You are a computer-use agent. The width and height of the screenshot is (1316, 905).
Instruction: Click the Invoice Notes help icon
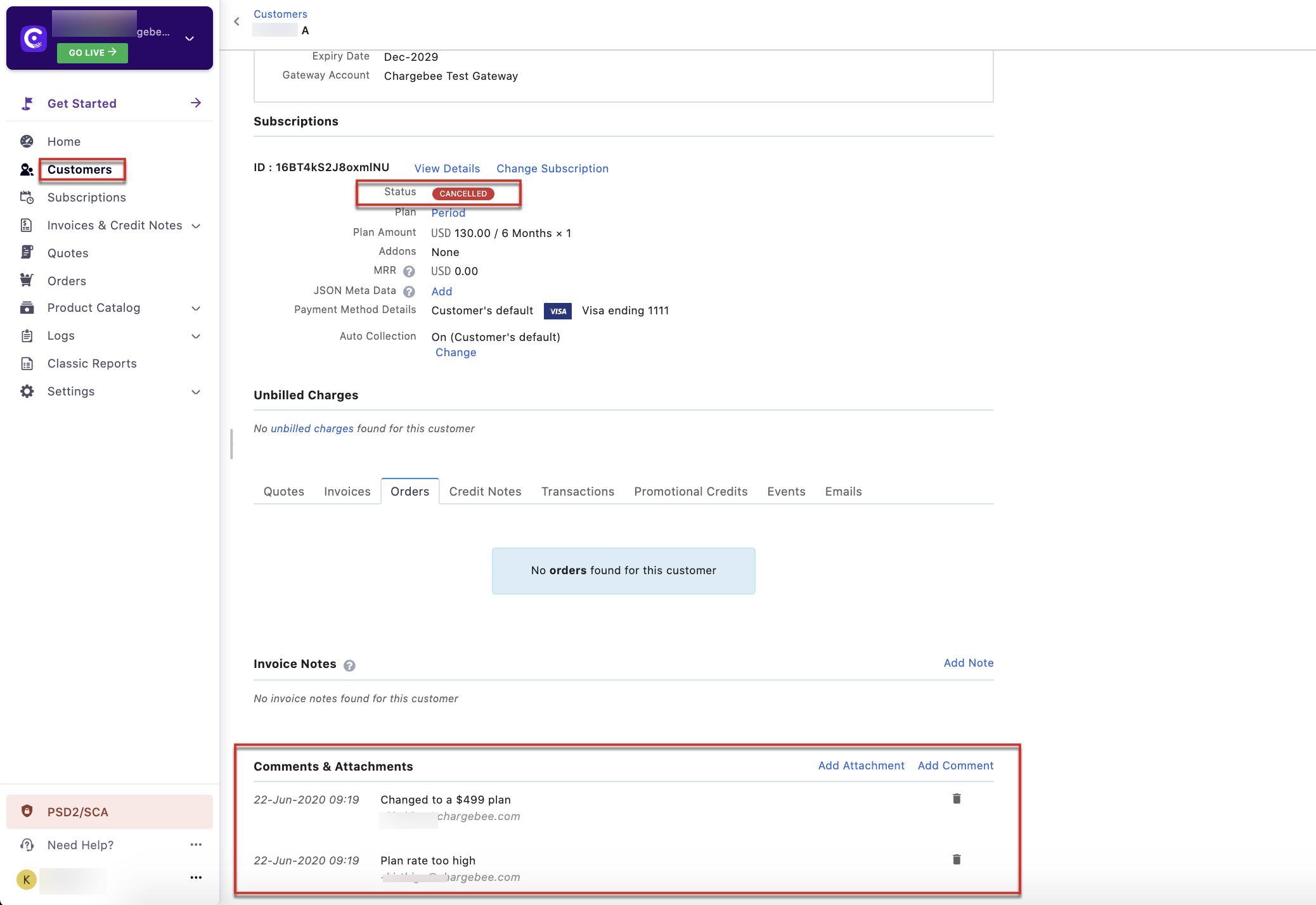[349, 665]
